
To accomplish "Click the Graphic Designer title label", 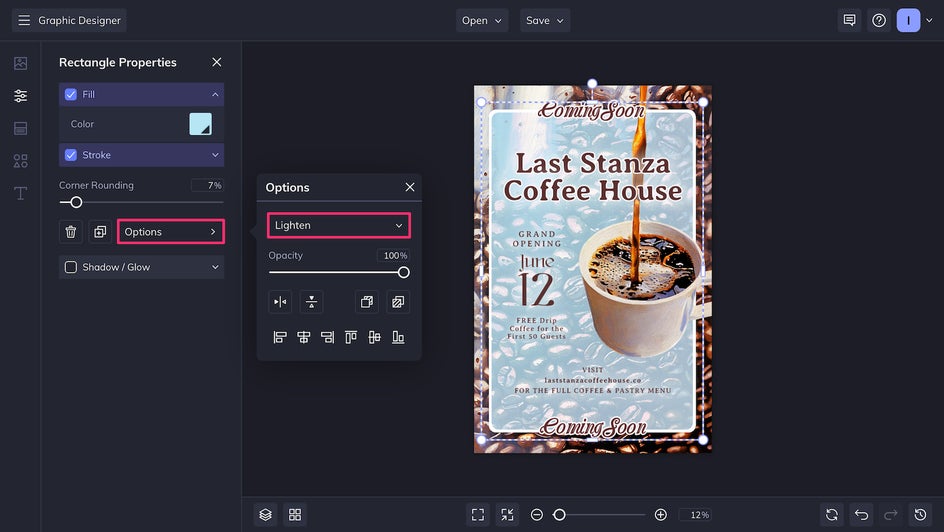I will (79, 20).
